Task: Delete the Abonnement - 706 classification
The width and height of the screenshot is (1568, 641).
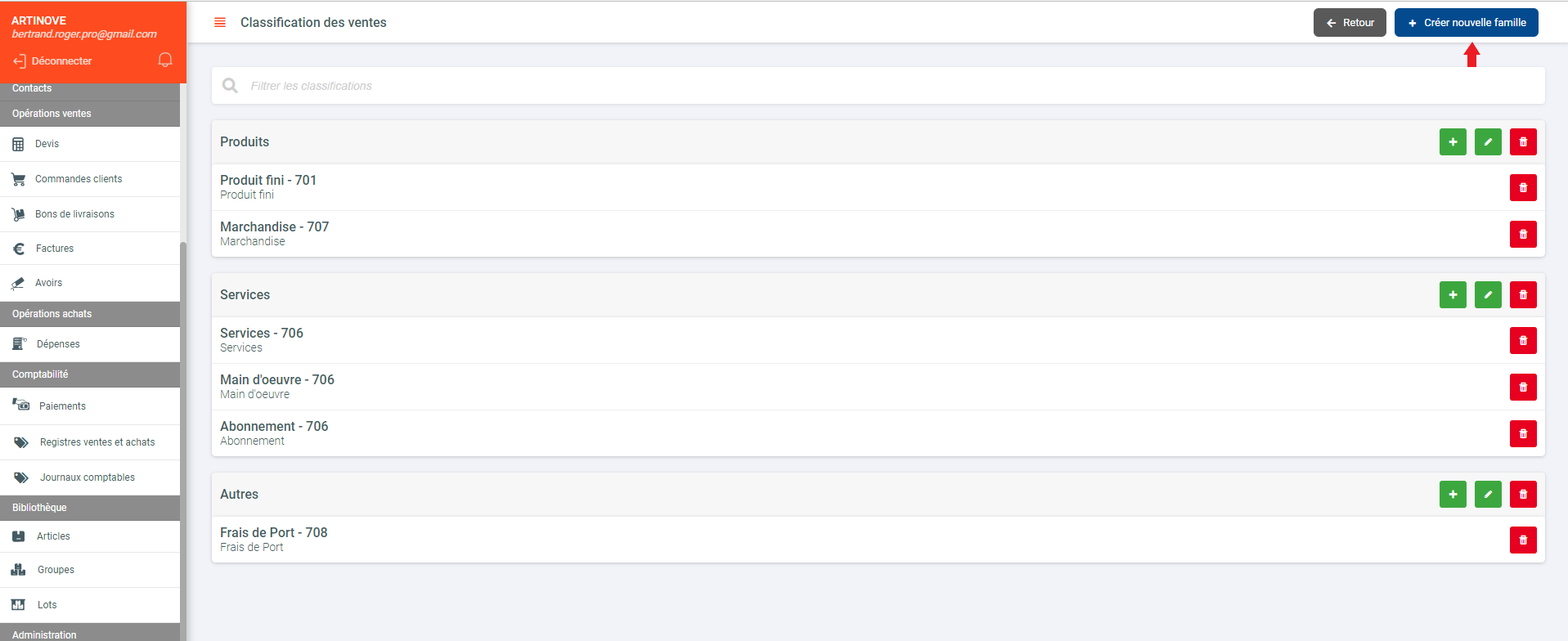Action: [1523, 433]
